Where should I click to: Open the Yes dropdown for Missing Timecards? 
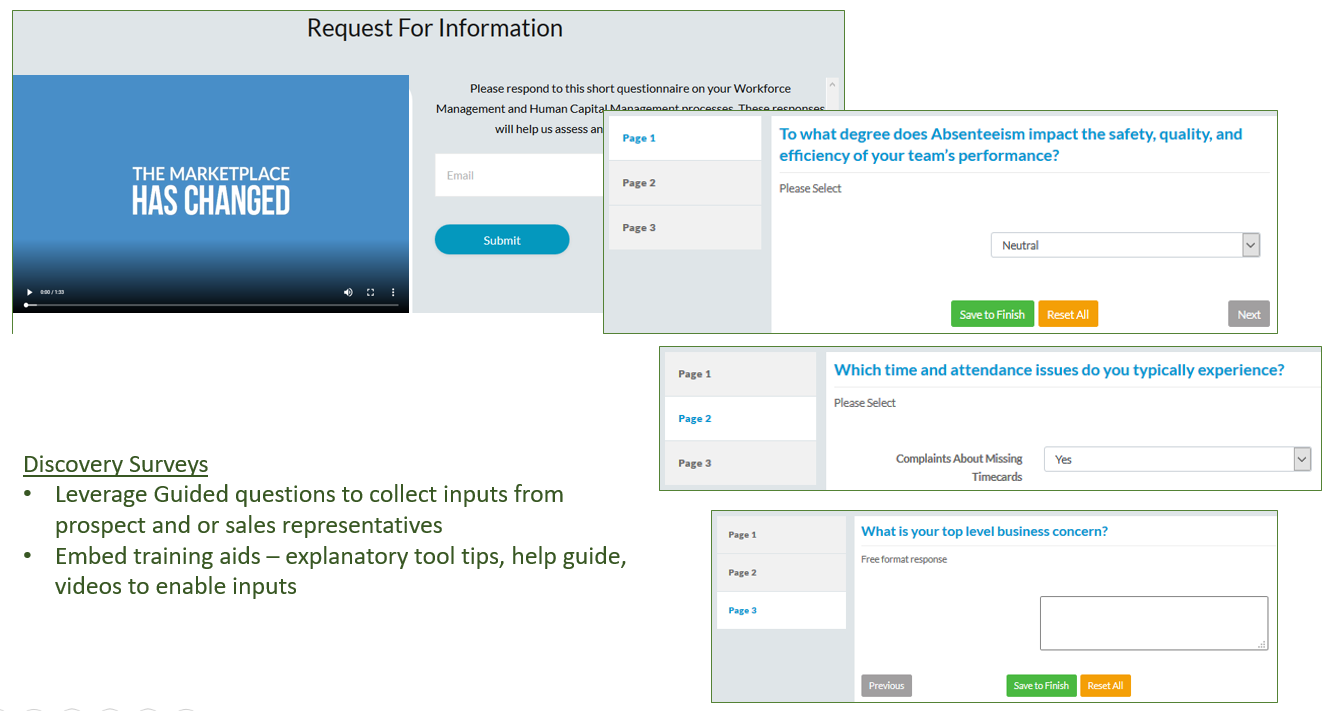(1300, 459)
